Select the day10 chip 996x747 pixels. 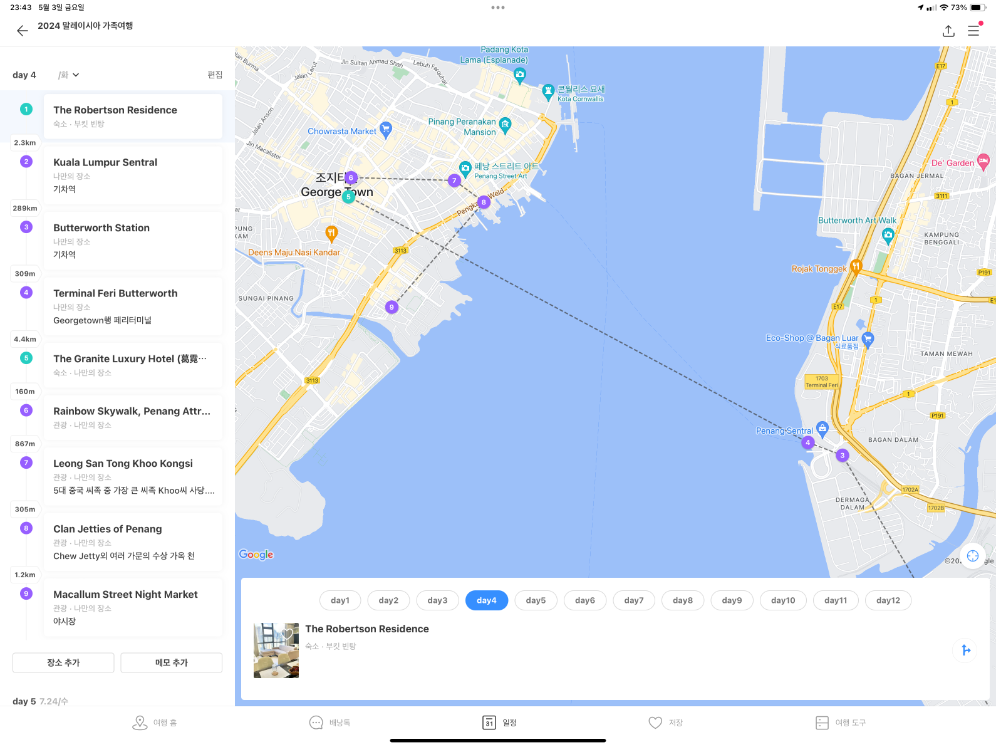(x=783, y=600)
